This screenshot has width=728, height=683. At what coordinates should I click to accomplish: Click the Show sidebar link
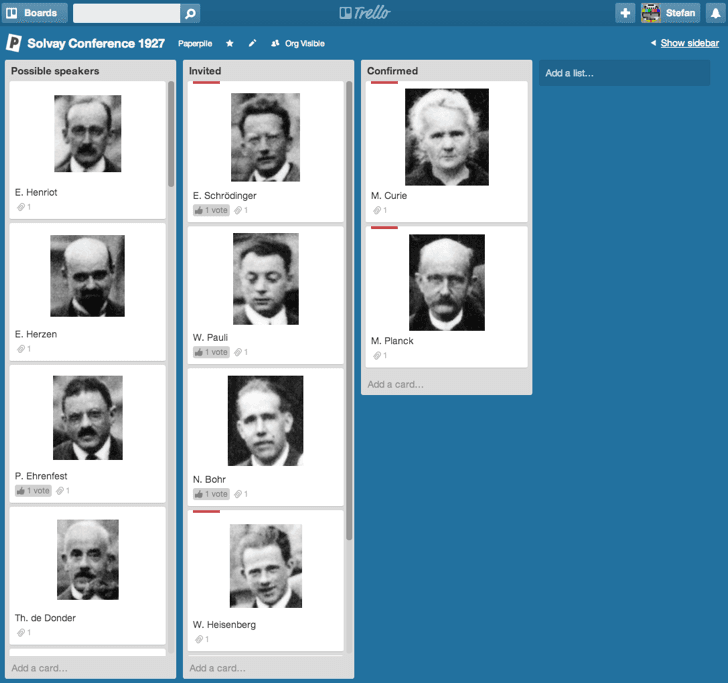pos(689,43)
